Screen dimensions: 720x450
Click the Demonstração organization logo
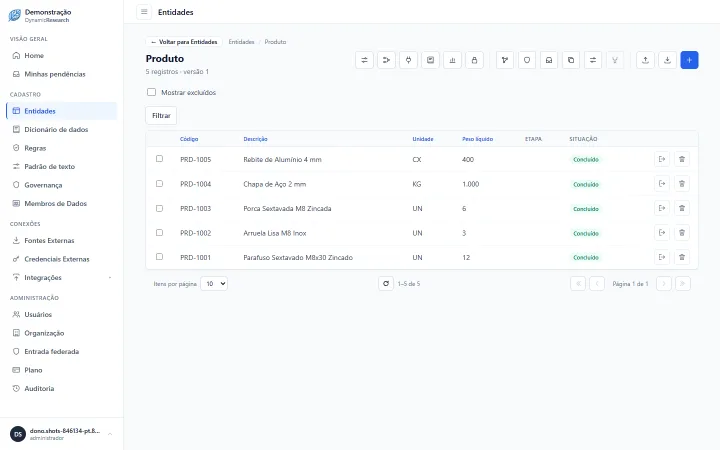tap(15, 15)
